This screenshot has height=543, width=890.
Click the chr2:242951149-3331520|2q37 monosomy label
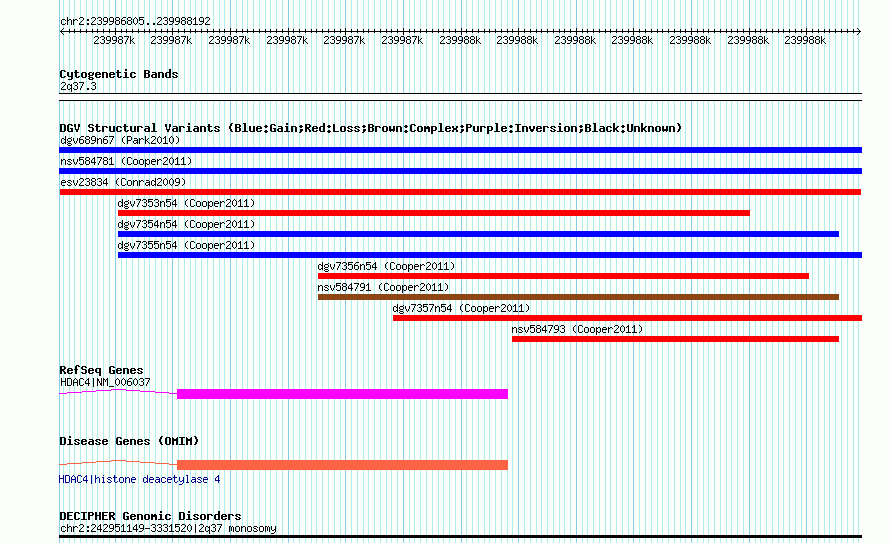coord(168,528)
